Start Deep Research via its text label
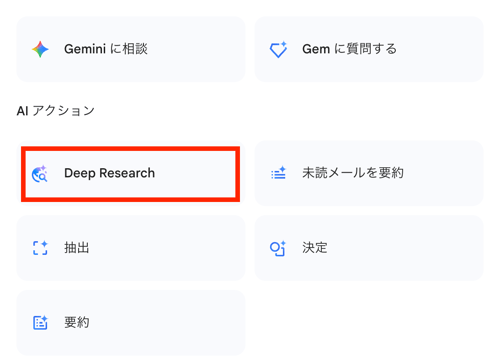The image size is (500, 362). (109, 173)
